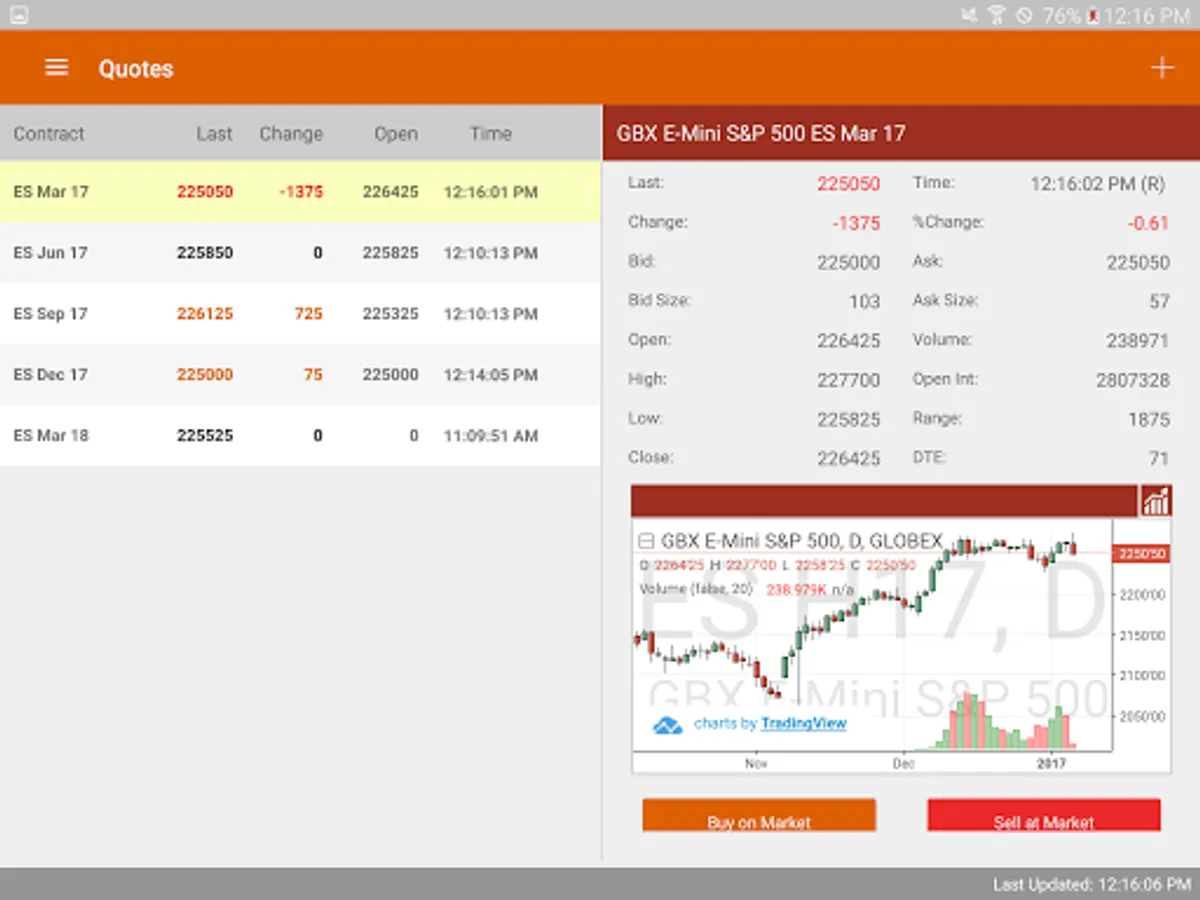This screenshot has width=1200, height=900.
Task: Tap the Last Updated status text
Action: pyautogui.click(x=1091, y=885)
